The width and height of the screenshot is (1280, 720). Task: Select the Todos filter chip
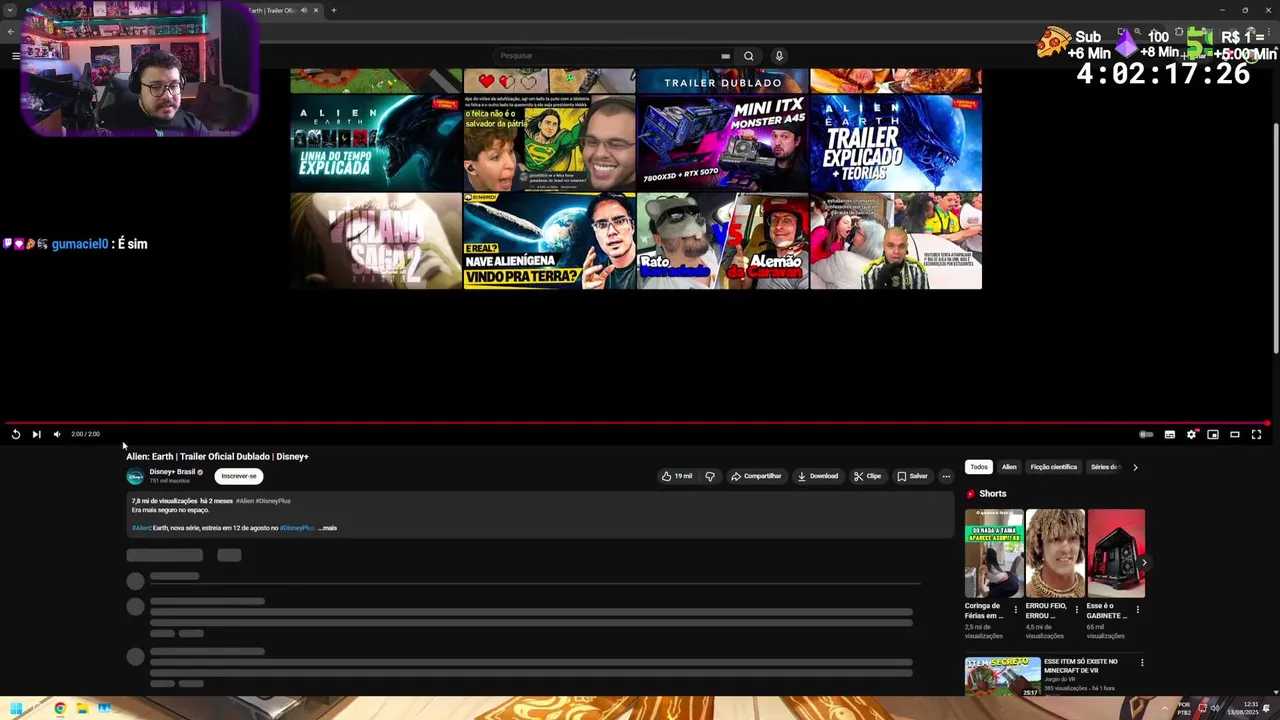pyautogui.click(x=979, y=467)
